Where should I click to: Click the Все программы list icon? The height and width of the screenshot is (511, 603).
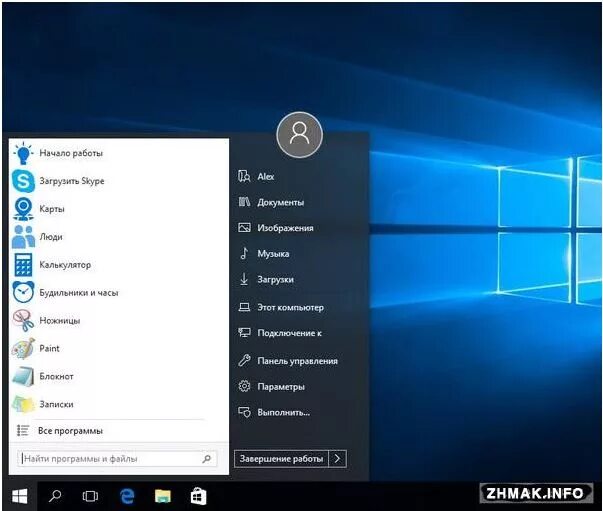point(23,431)
